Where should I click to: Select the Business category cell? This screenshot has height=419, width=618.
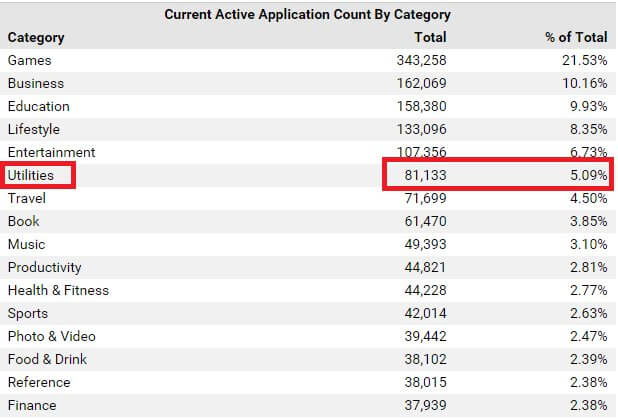(35, 83)
